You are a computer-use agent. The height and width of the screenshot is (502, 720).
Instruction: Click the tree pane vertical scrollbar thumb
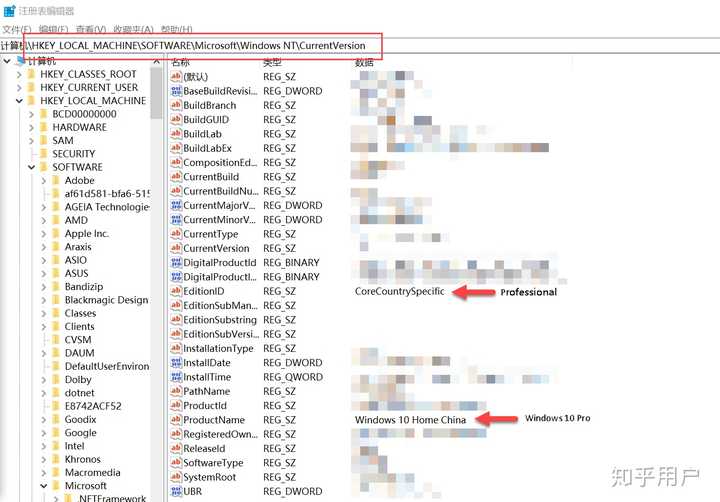point(156,94)
